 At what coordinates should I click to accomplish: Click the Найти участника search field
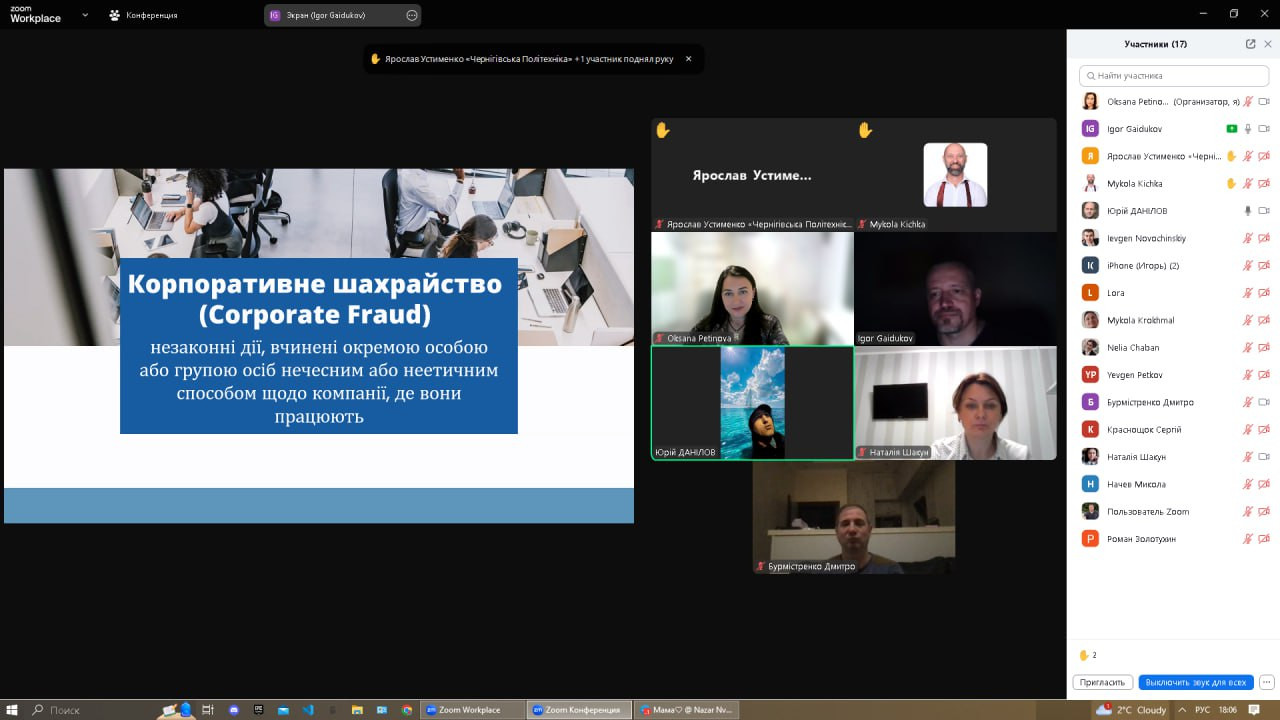[x=1174, y=76]
